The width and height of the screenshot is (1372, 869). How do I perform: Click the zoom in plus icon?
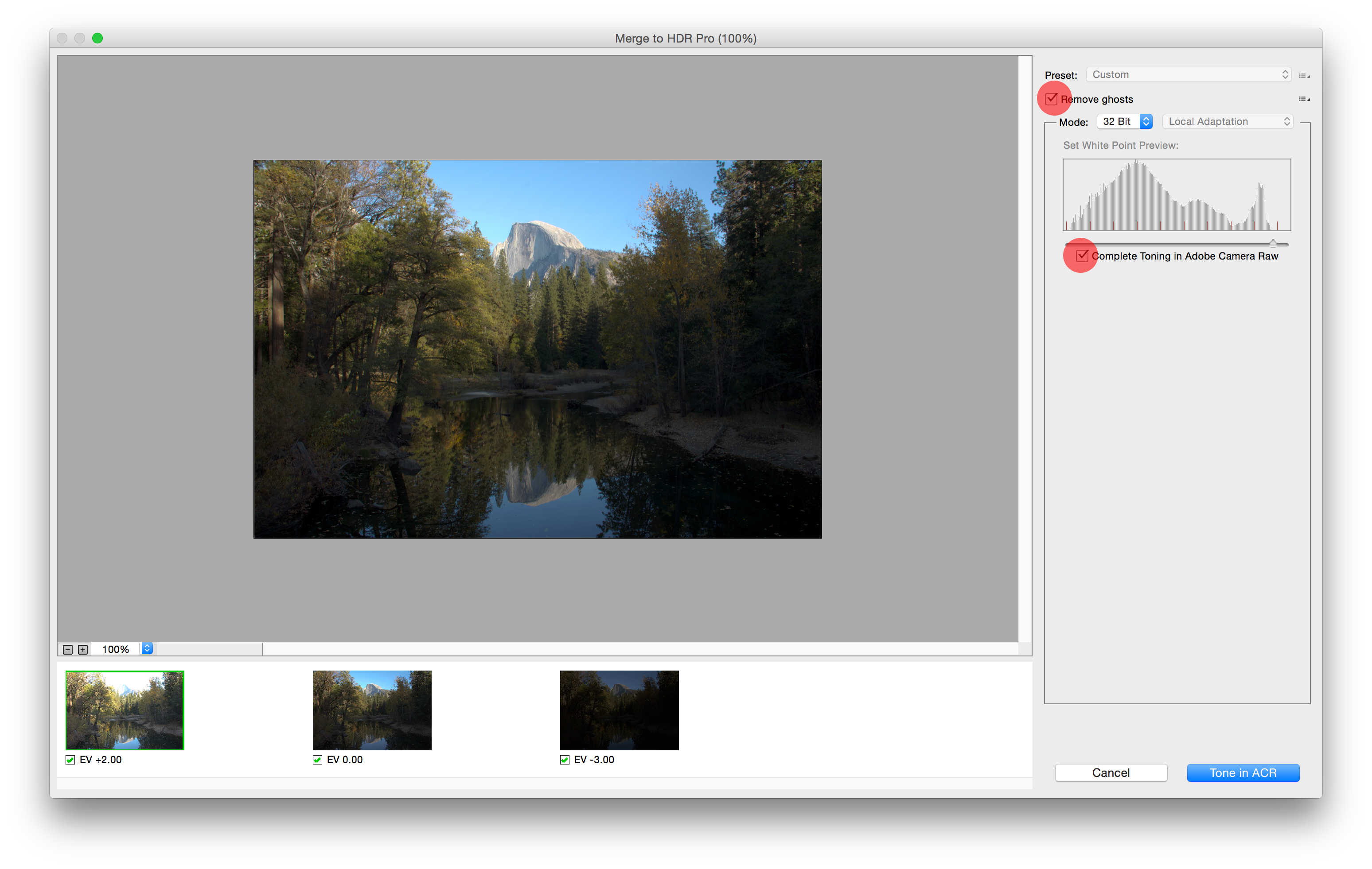82,649
